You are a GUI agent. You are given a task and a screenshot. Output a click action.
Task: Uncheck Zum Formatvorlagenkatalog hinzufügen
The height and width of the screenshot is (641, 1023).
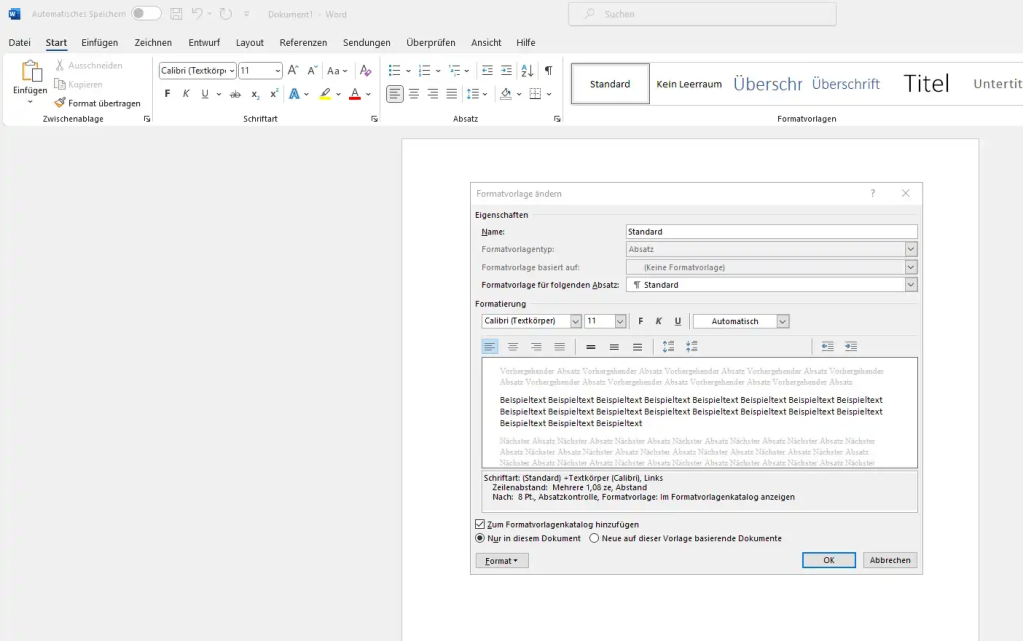click(479, 524)
